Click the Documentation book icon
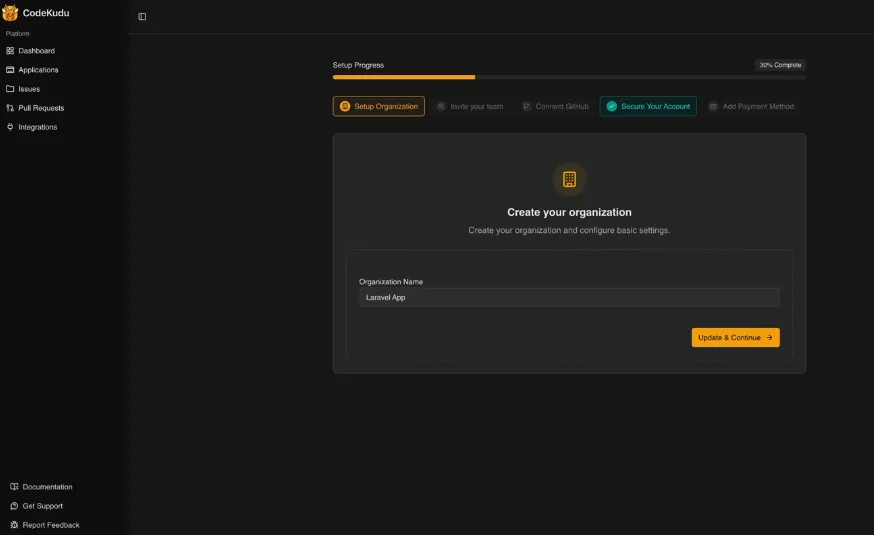The height and width of the screenshot is (535, 874). click(x=14, y=487)
